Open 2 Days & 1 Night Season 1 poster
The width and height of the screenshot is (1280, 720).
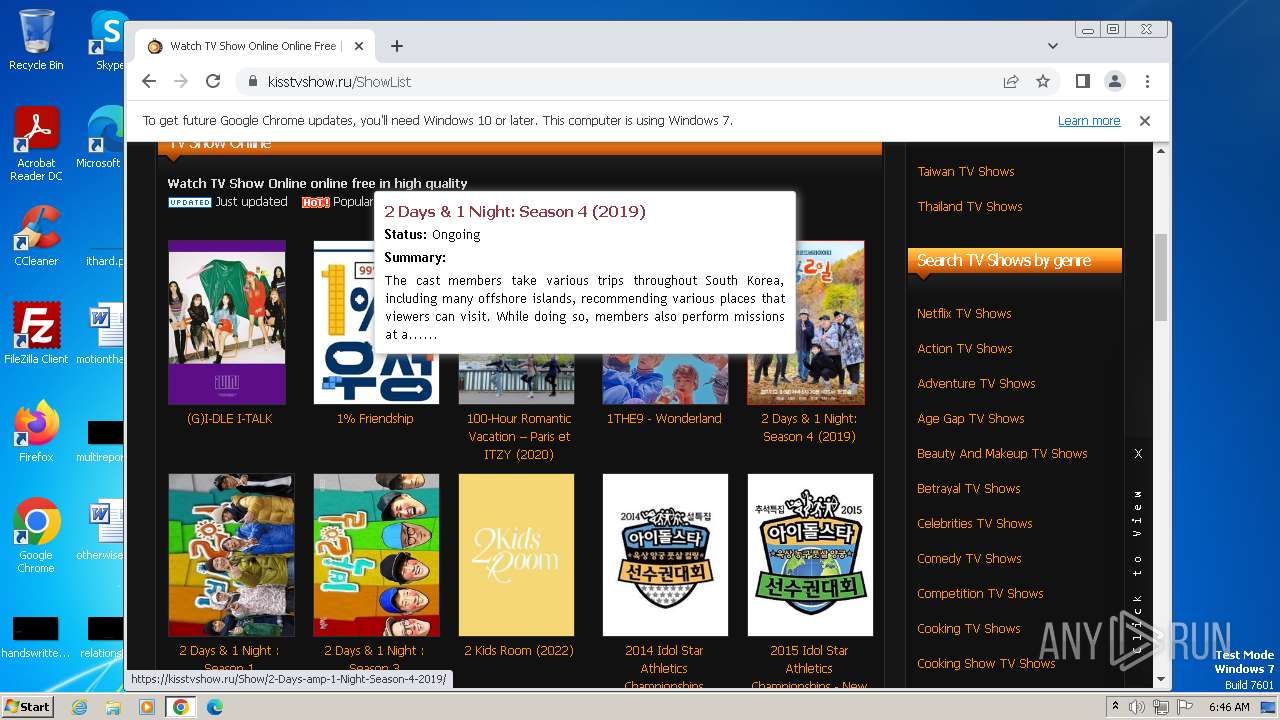231,555
